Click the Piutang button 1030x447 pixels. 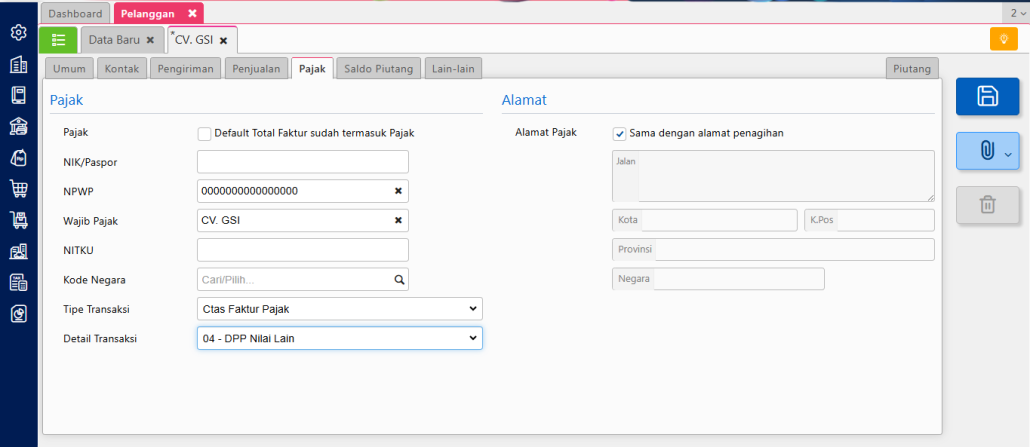911,68
